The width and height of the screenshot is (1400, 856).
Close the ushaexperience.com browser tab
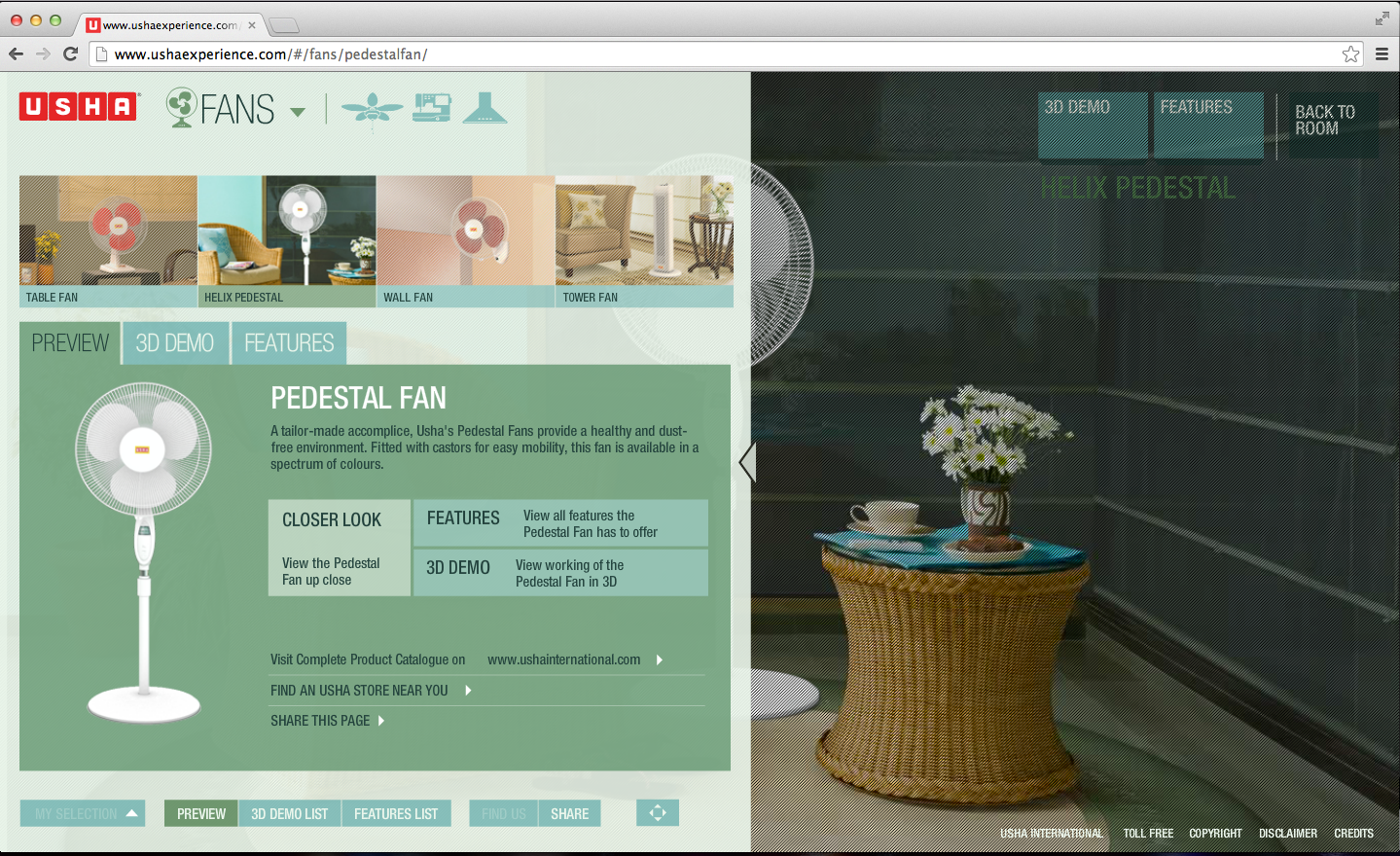(252, 25)
